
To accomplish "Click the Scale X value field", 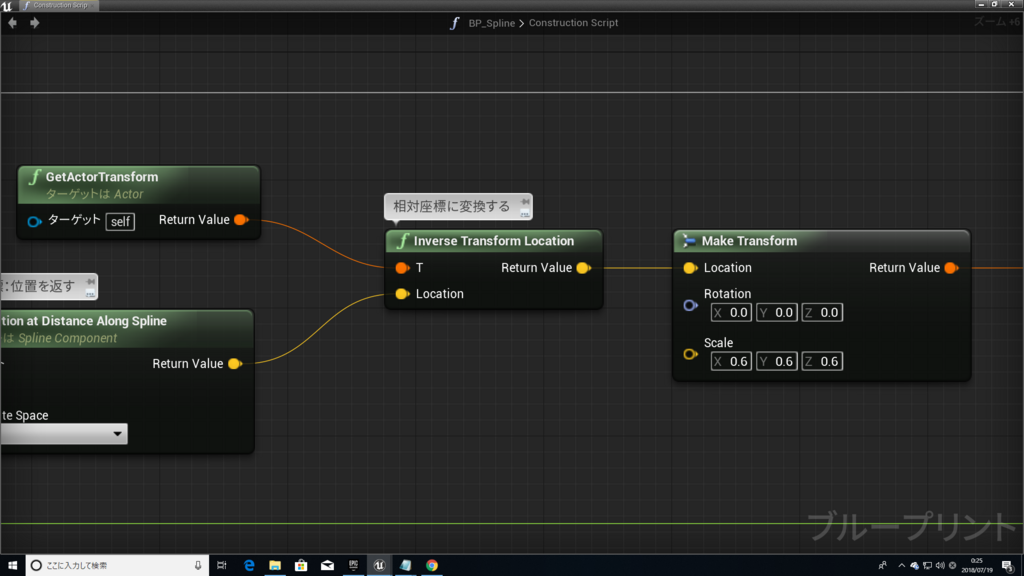I will coord(731,362).
